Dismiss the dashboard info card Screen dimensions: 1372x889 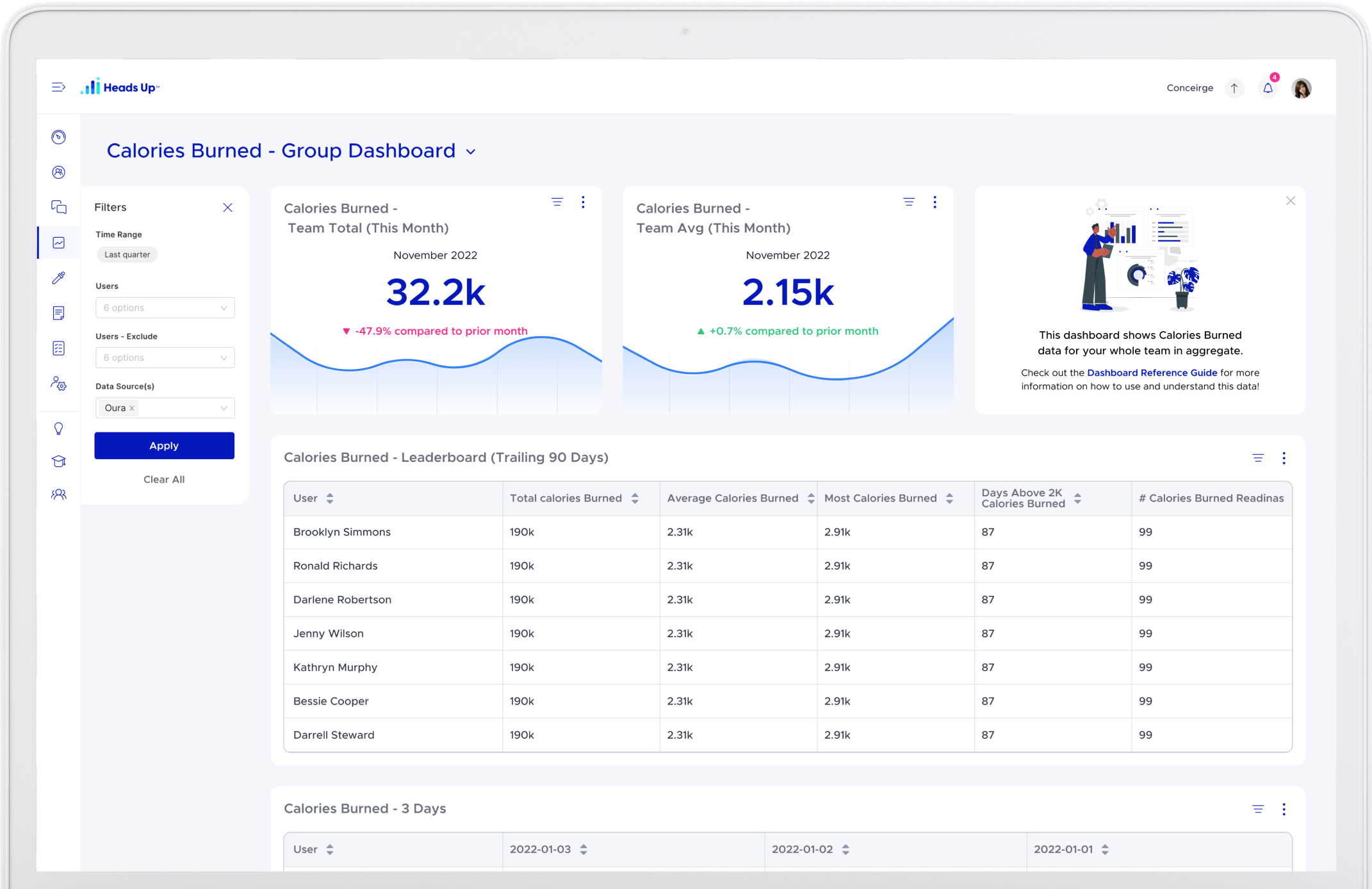[1291, 201]
